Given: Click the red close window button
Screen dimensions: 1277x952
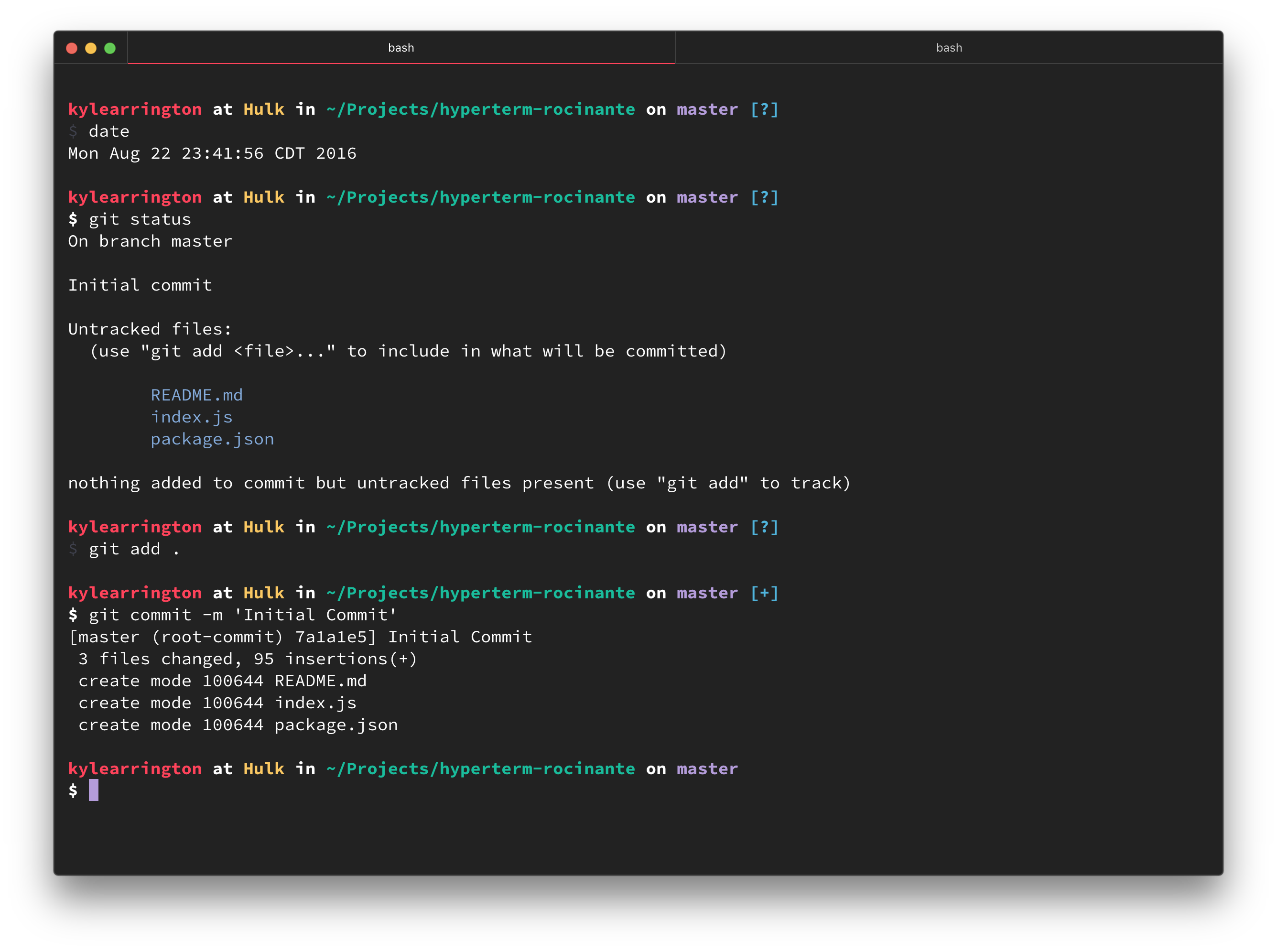Looking at the screenshot, I should 72,48.
